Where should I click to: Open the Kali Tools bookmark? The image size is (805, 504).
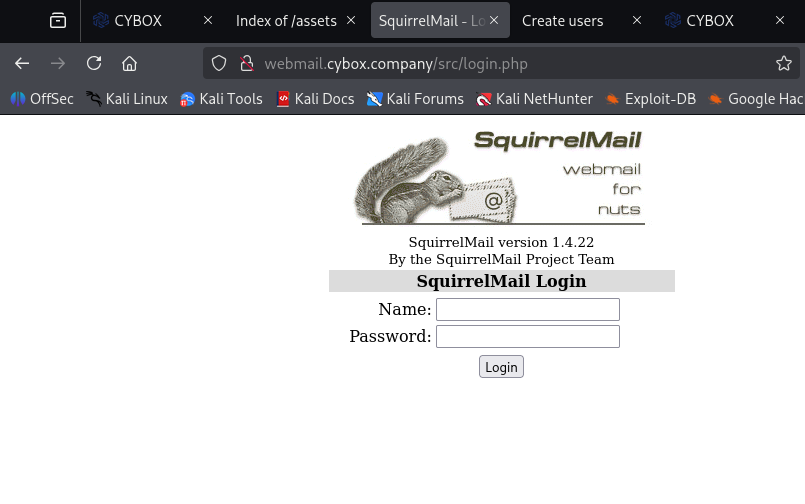221,99
